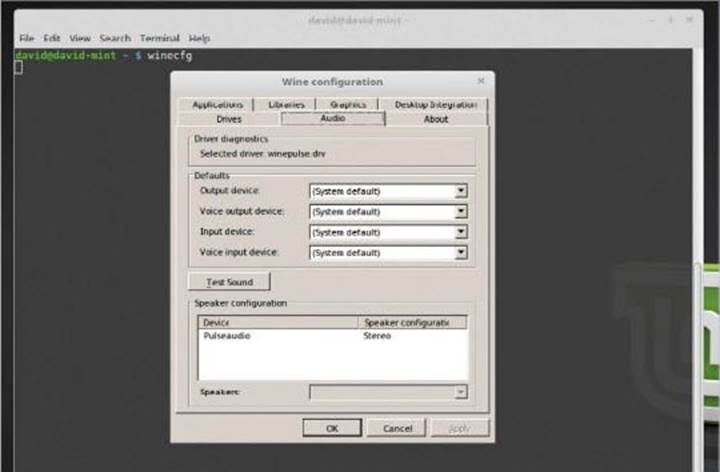Switch to the Graphics tab
The image size is (720, 472).
[x=348, y=105]
